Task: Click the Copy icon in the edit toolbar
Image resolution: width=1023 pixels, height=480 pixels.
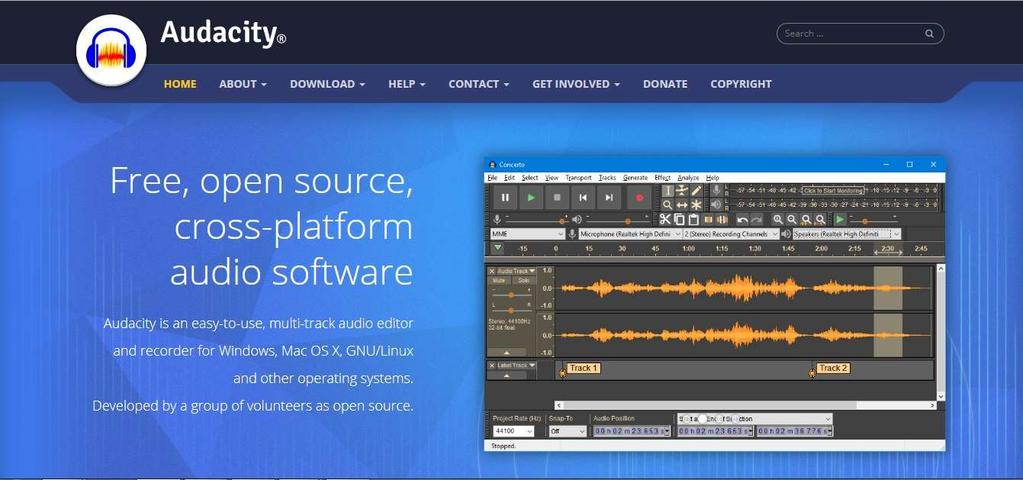Action: pos(679,220)
